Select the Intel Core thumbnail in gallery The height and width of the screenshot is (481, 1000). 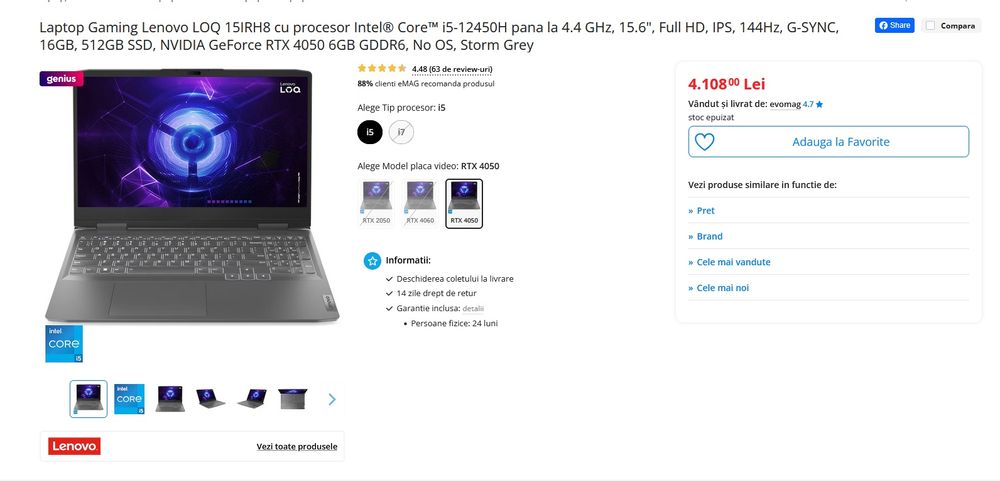(129, 399)
